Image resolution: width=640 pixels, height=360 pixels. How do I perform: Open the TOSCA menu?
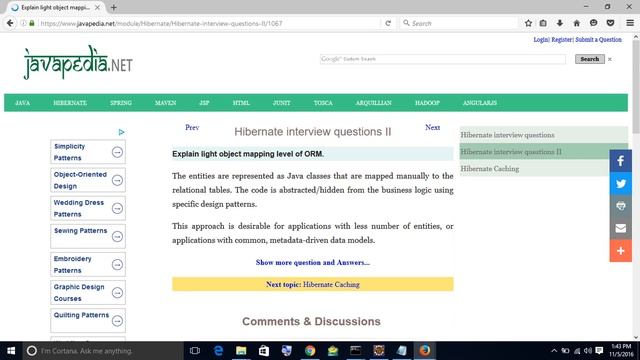point(323,103)
